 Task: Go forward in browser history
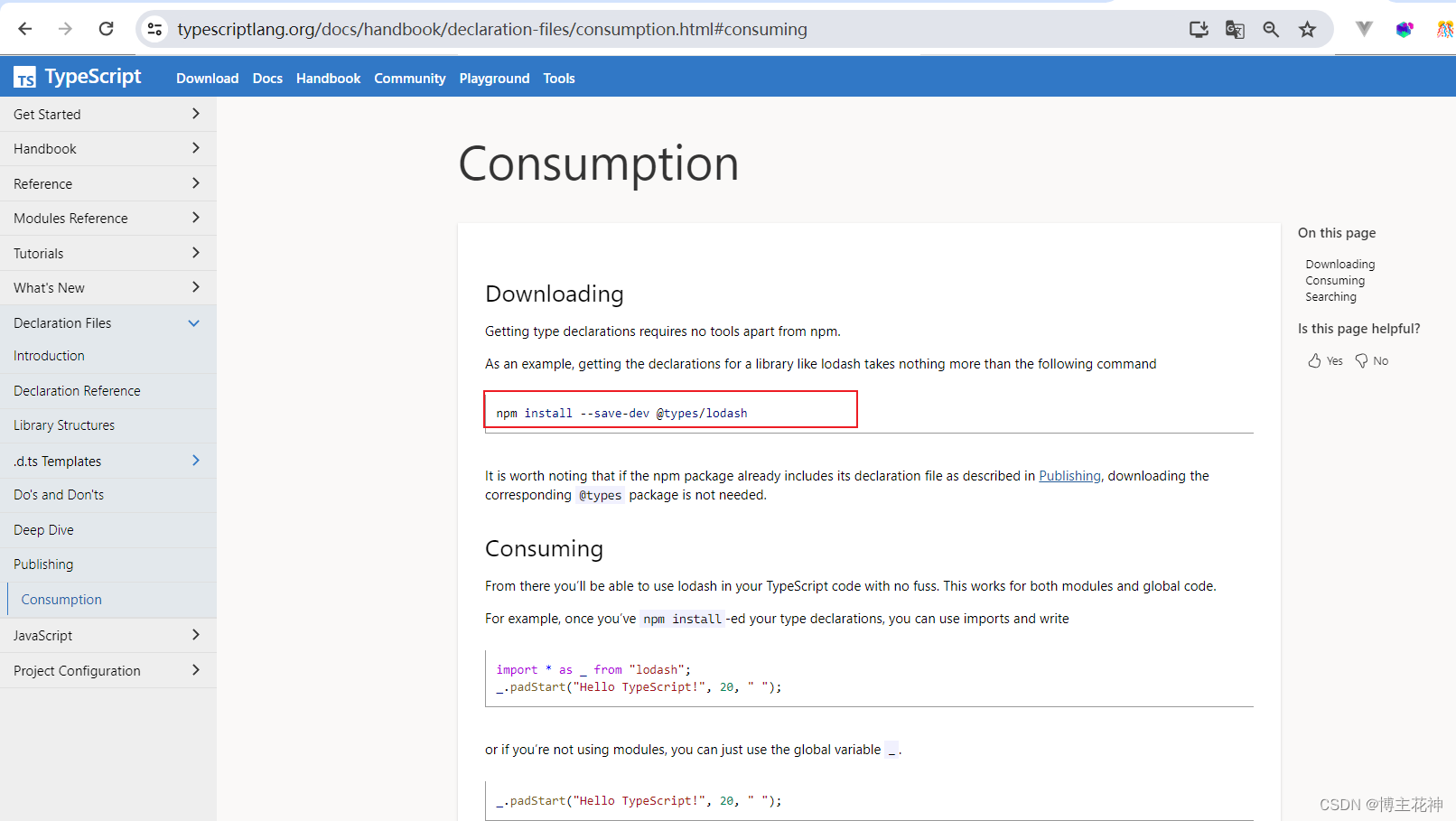[x=65, y=29]
